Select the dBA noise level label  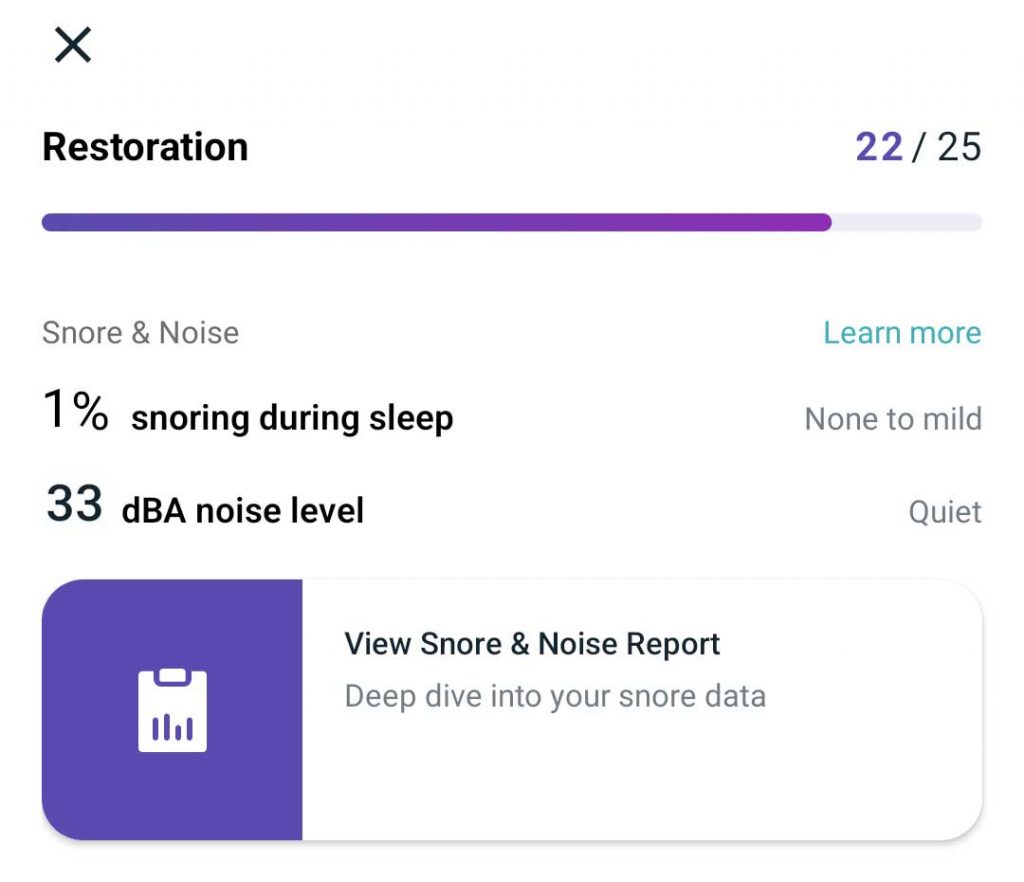coord(242,511)
